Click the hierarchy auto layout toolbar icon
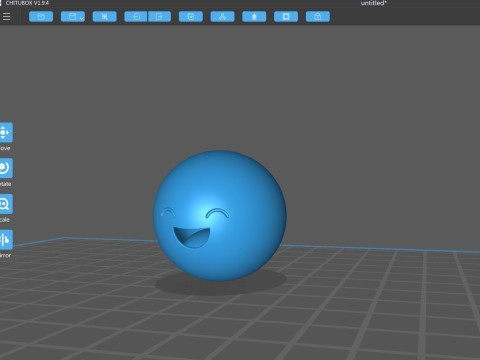Viewport: 480px width, 360px height. [x=222, y=17]
